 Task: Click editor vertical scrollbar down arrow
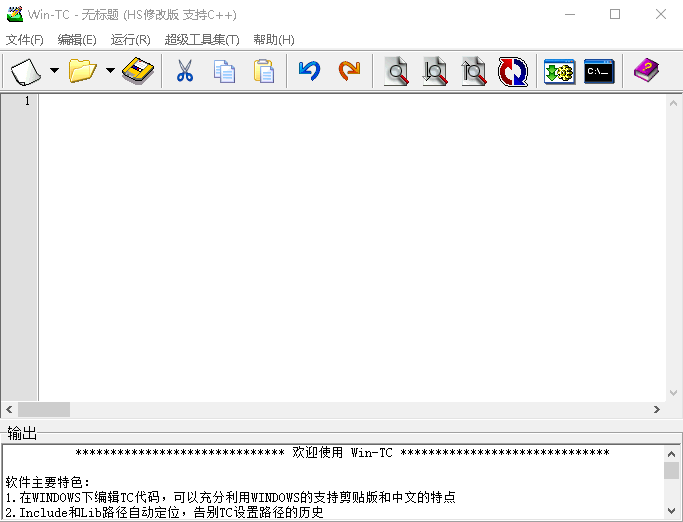pos(673,393)
